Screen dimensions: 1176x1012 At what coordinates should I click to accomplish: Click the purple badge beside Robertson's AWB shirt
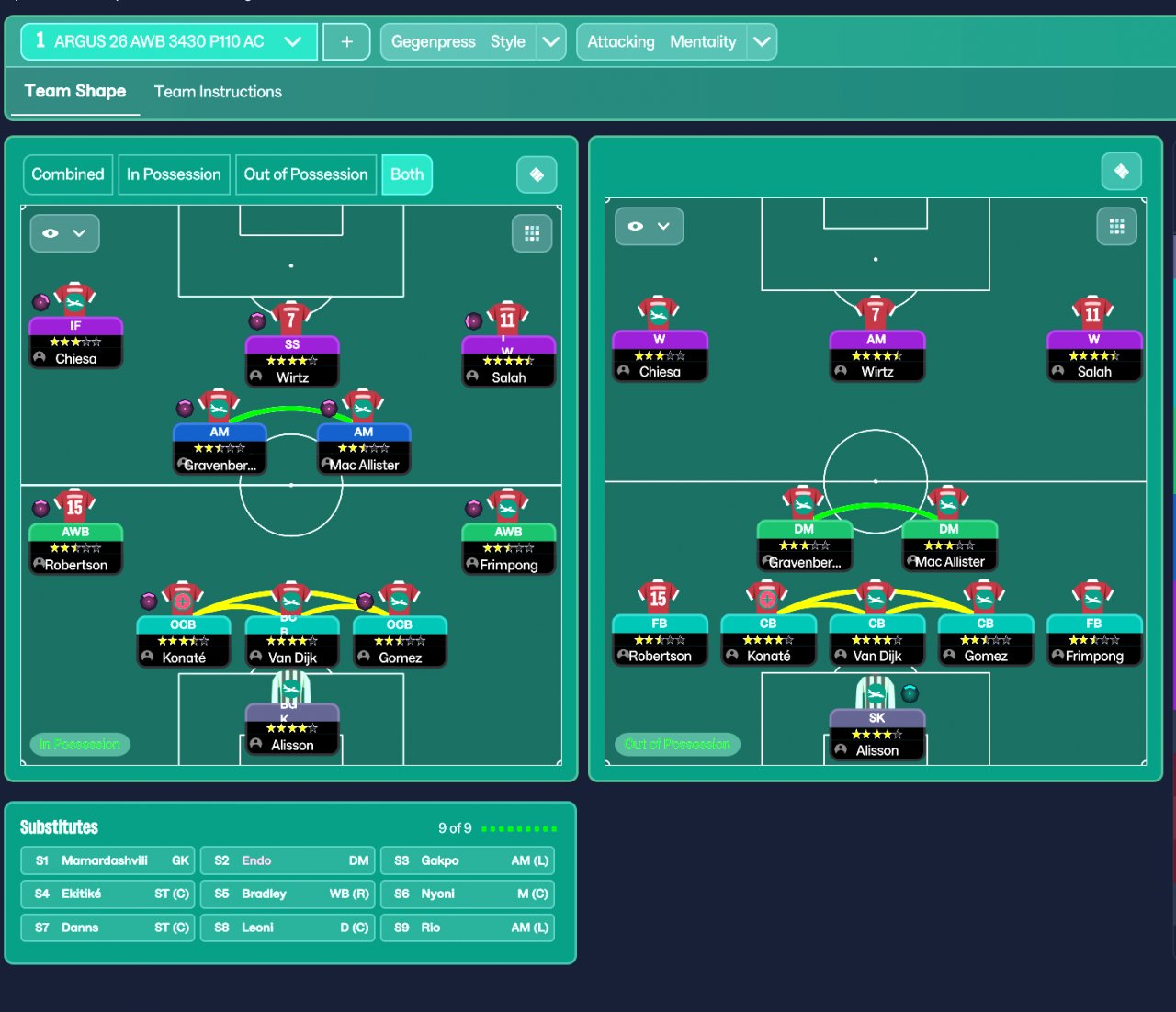[41, 508]
